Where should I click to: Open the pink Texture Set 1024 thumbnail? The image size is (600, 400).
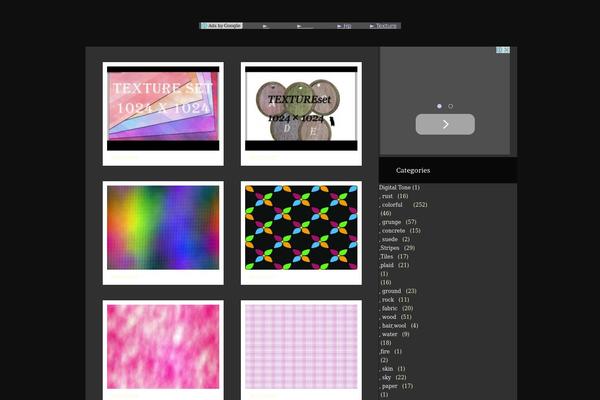(163, 108)
